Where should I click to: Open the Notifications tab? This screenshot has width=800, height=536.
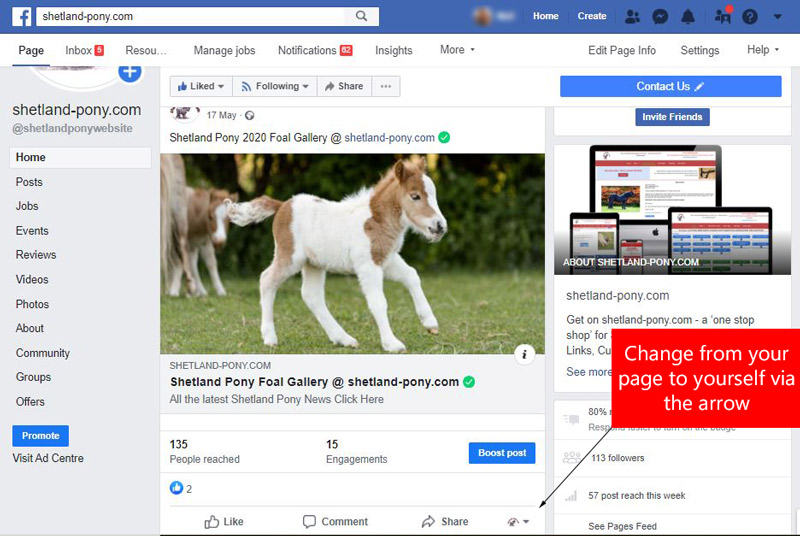coord(315,50)
